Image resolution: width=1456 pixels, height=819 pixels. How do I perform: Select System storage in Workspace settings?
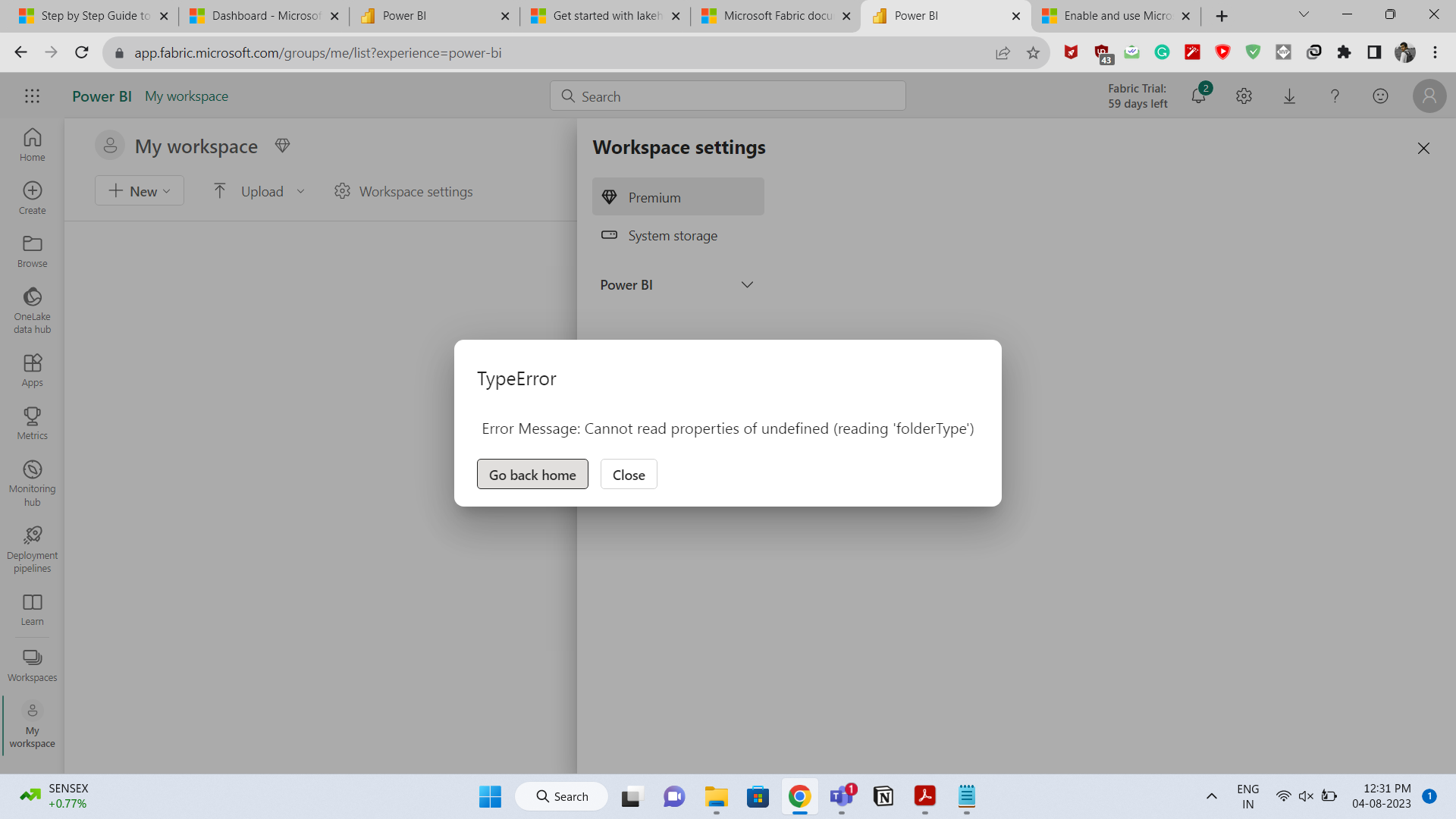[x=672, y=235]
